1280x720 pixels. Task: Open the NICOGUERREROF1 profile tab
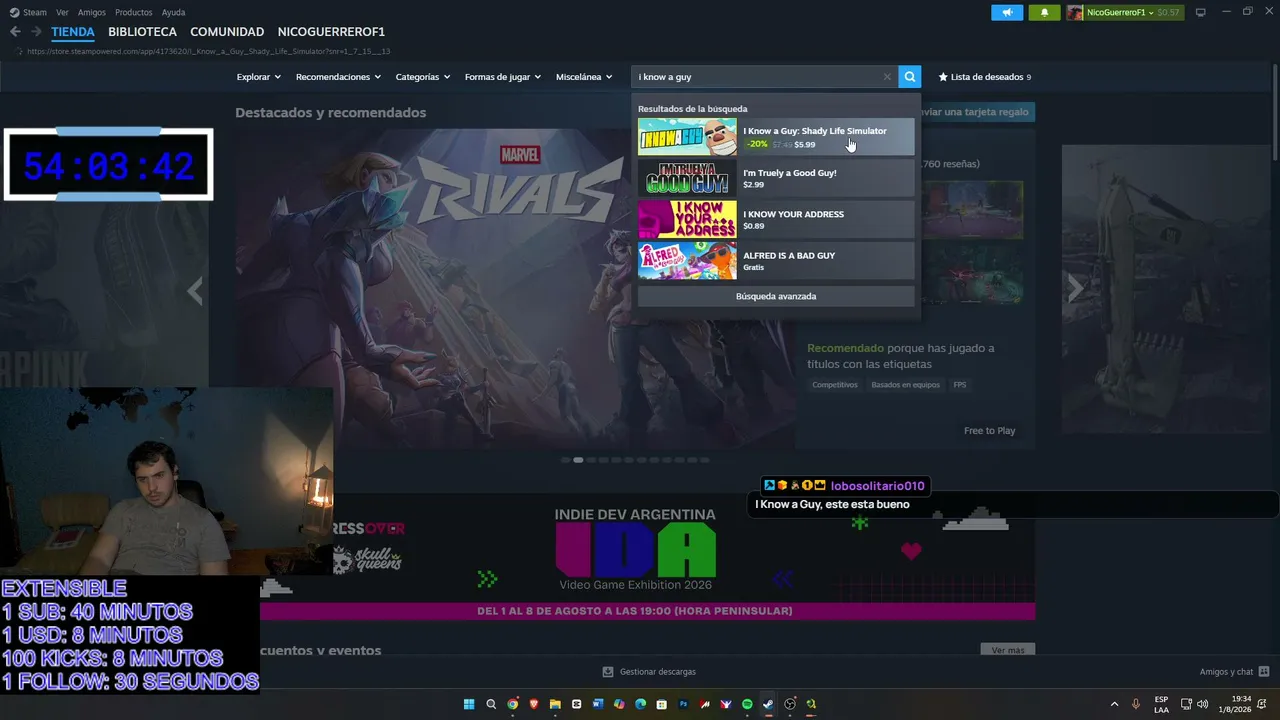pyautogui.click(x=331, y=32)
